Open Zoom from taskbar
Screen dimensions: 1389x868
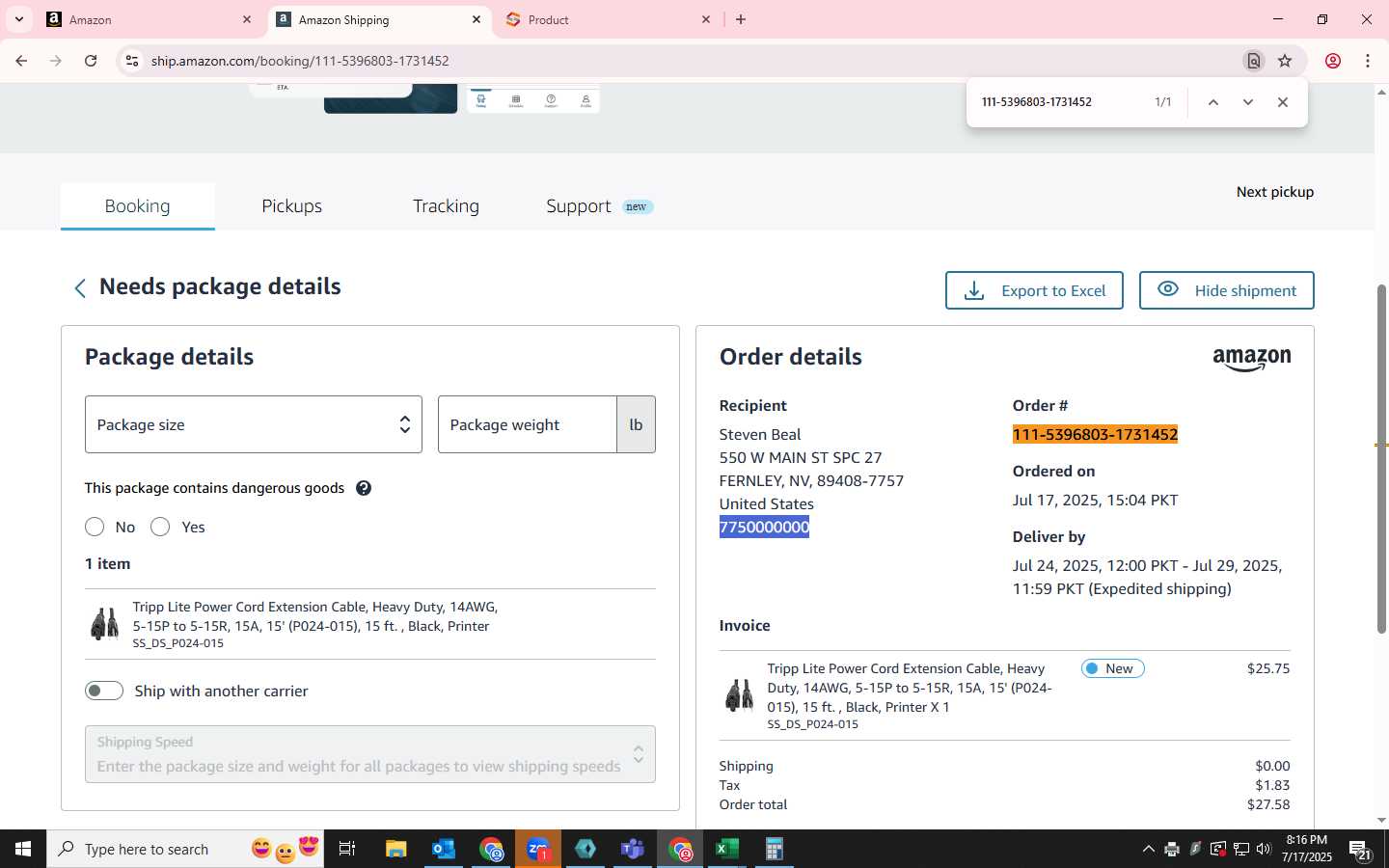pos(538,849)
